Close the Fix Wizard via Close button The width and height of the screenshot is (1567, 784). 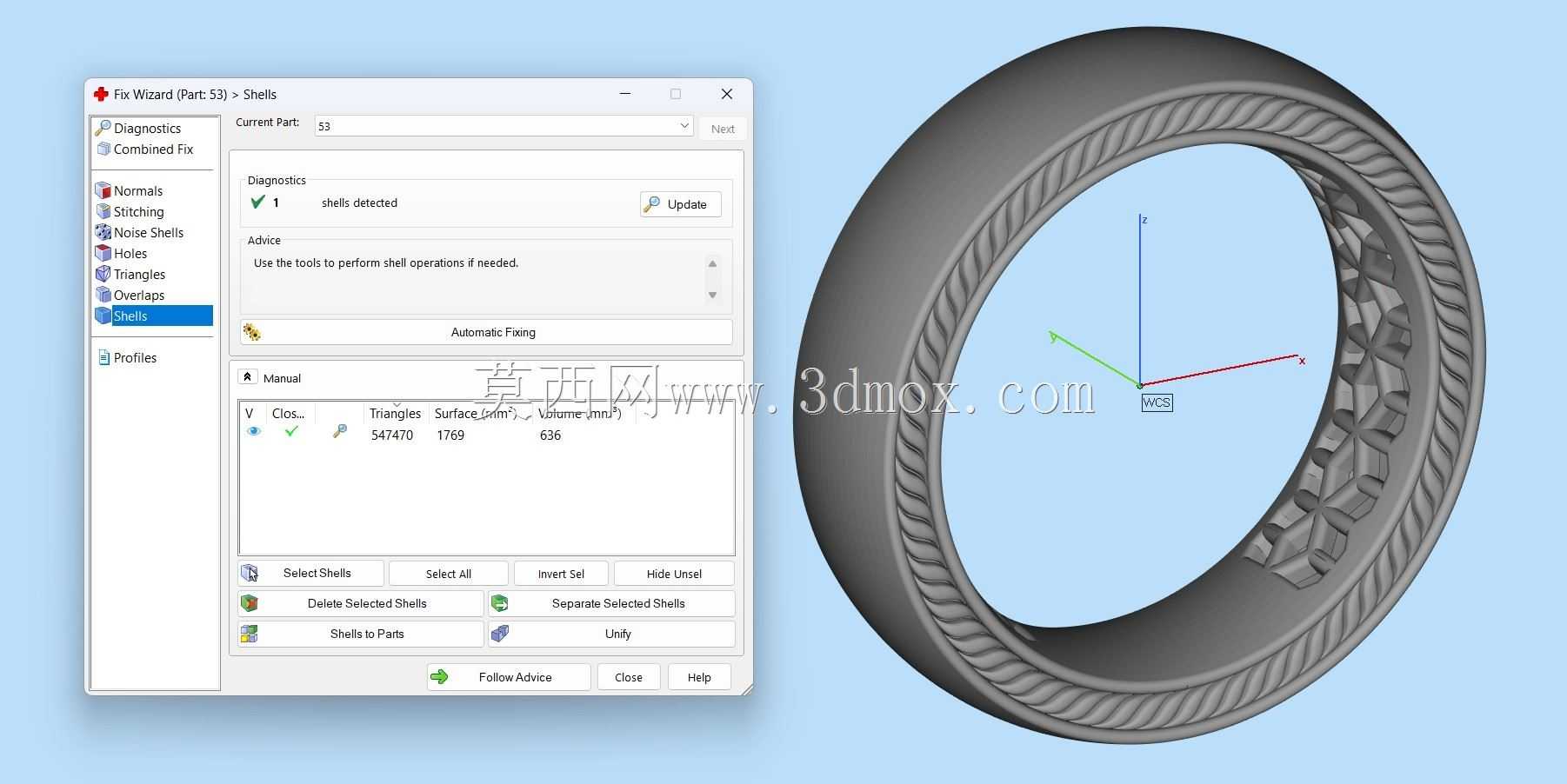[x=629, y=677]
